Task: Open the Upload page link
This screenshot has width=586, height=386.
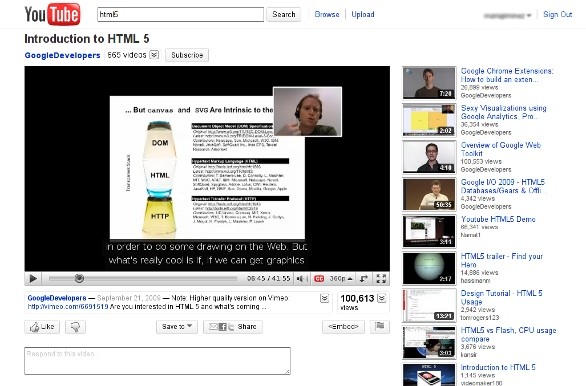Action: point(363,14)
